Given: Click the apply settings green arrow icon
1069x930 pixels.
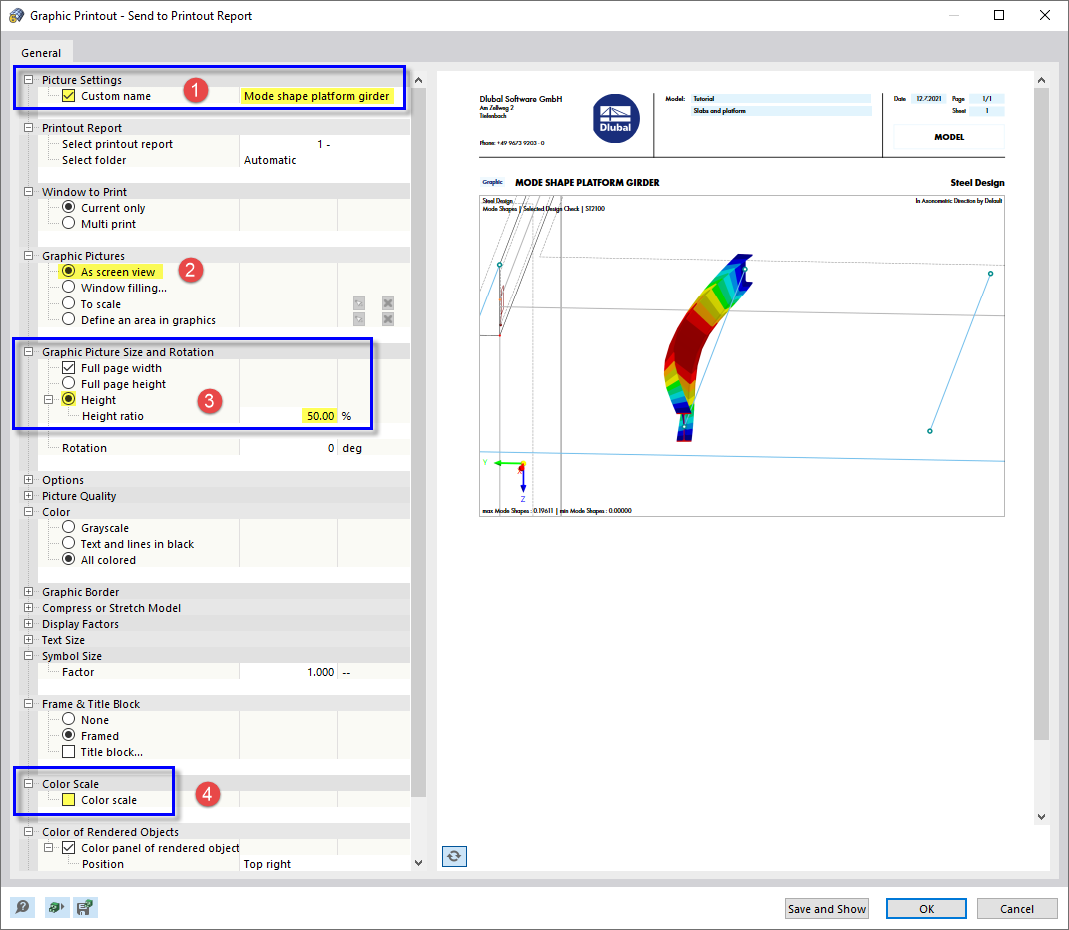Looking at the screenshot, I should (57, 907).
